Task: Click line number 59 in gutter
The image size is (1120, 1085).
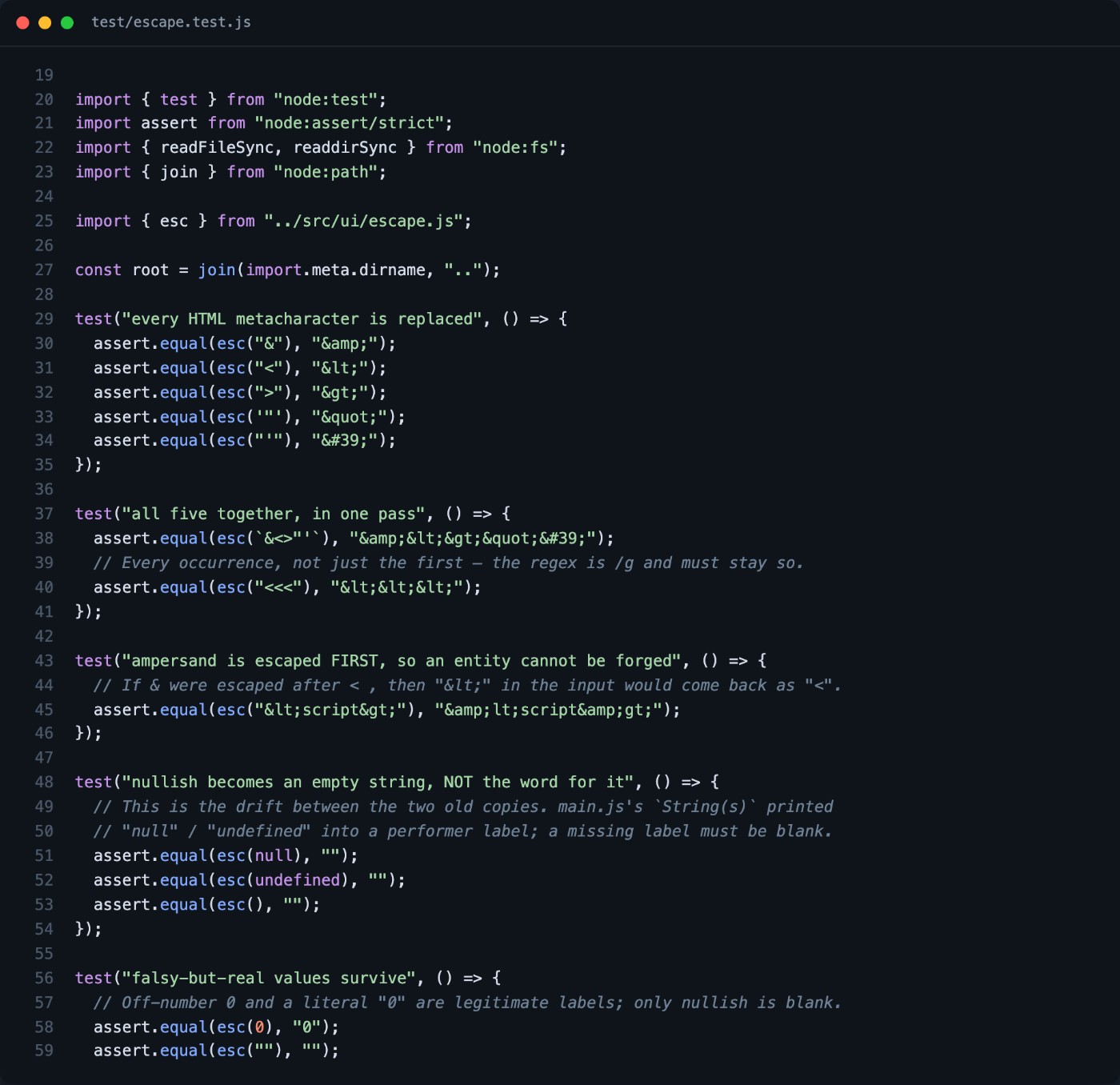Action: click(44, 1051)
